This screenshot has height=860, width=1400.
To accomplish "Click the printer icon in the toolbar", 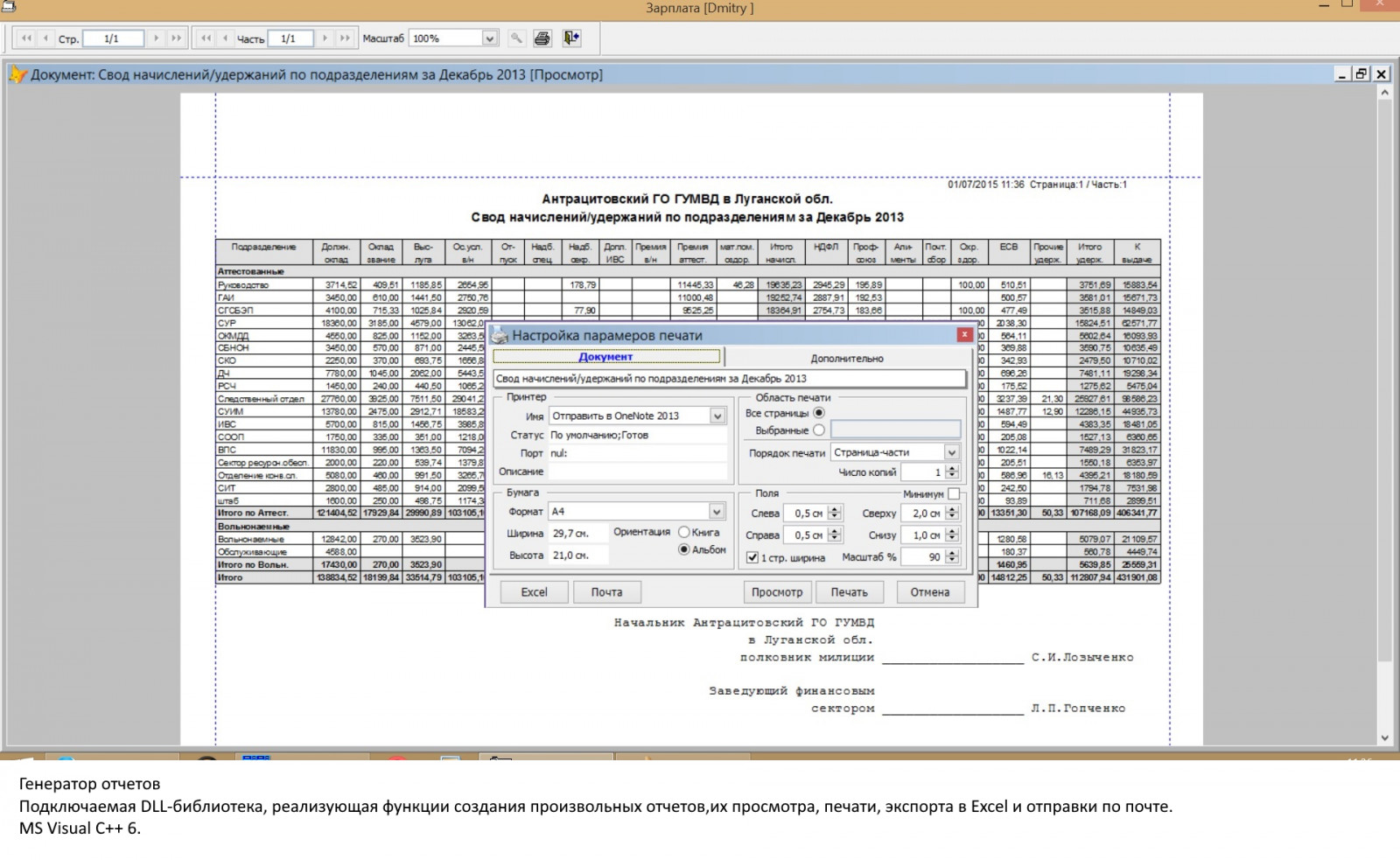I will click(x=542, y=38).
